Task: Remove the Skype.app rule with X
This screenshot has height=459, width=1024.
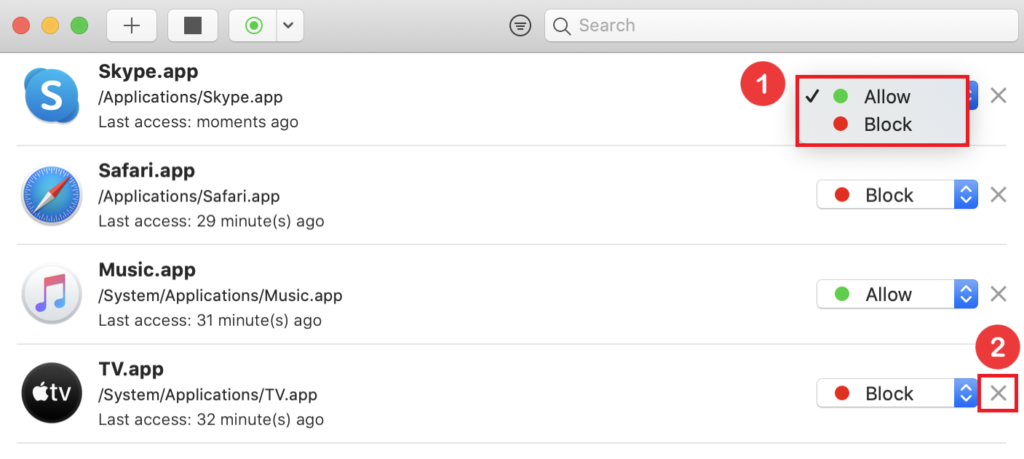Action: point(998,96)
